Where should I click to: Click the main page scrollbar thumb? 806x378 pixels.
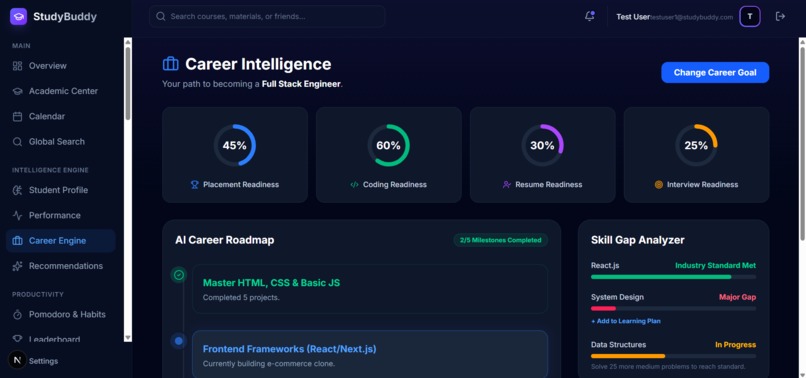coord(802,143)
